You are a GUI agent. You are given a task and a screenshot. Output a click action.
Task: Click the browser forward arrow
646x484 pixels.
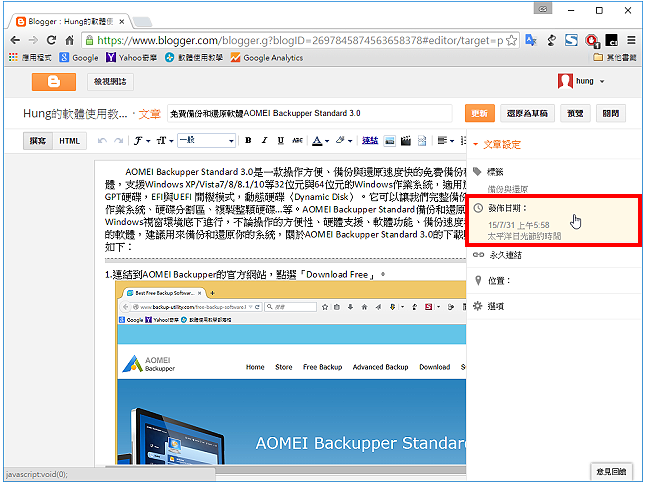tap(33, 40)
